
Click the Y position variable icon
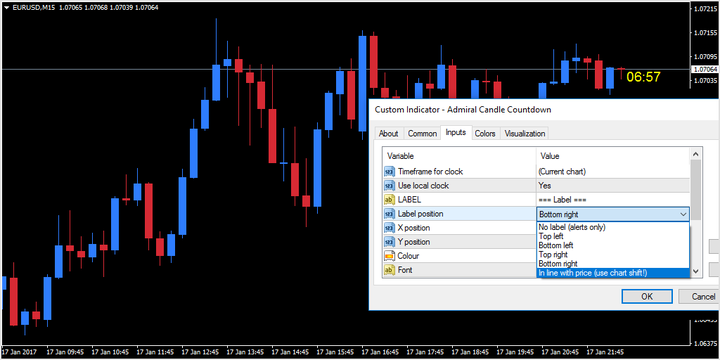[389, 242]
